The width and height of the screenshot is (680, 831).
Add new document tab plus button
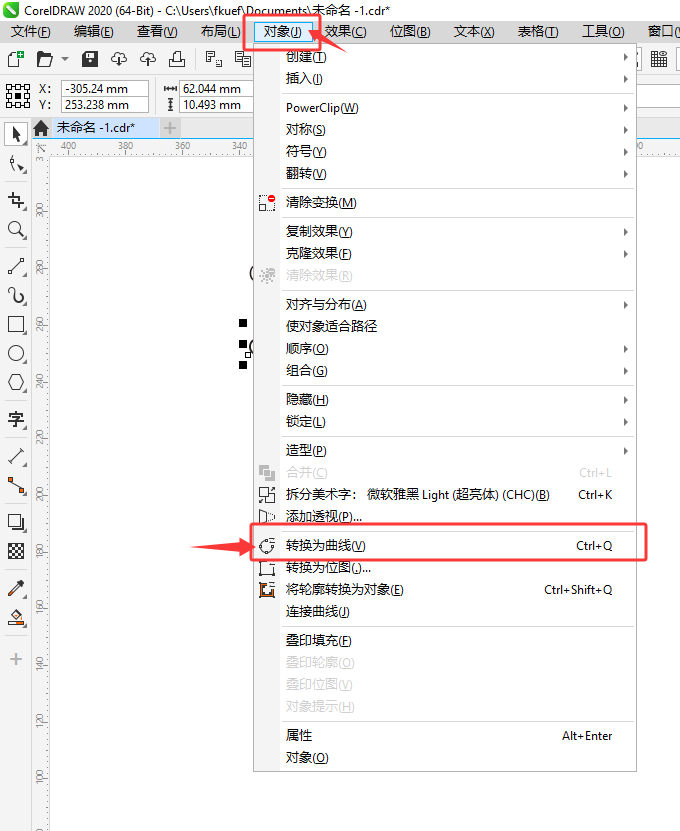170,128
